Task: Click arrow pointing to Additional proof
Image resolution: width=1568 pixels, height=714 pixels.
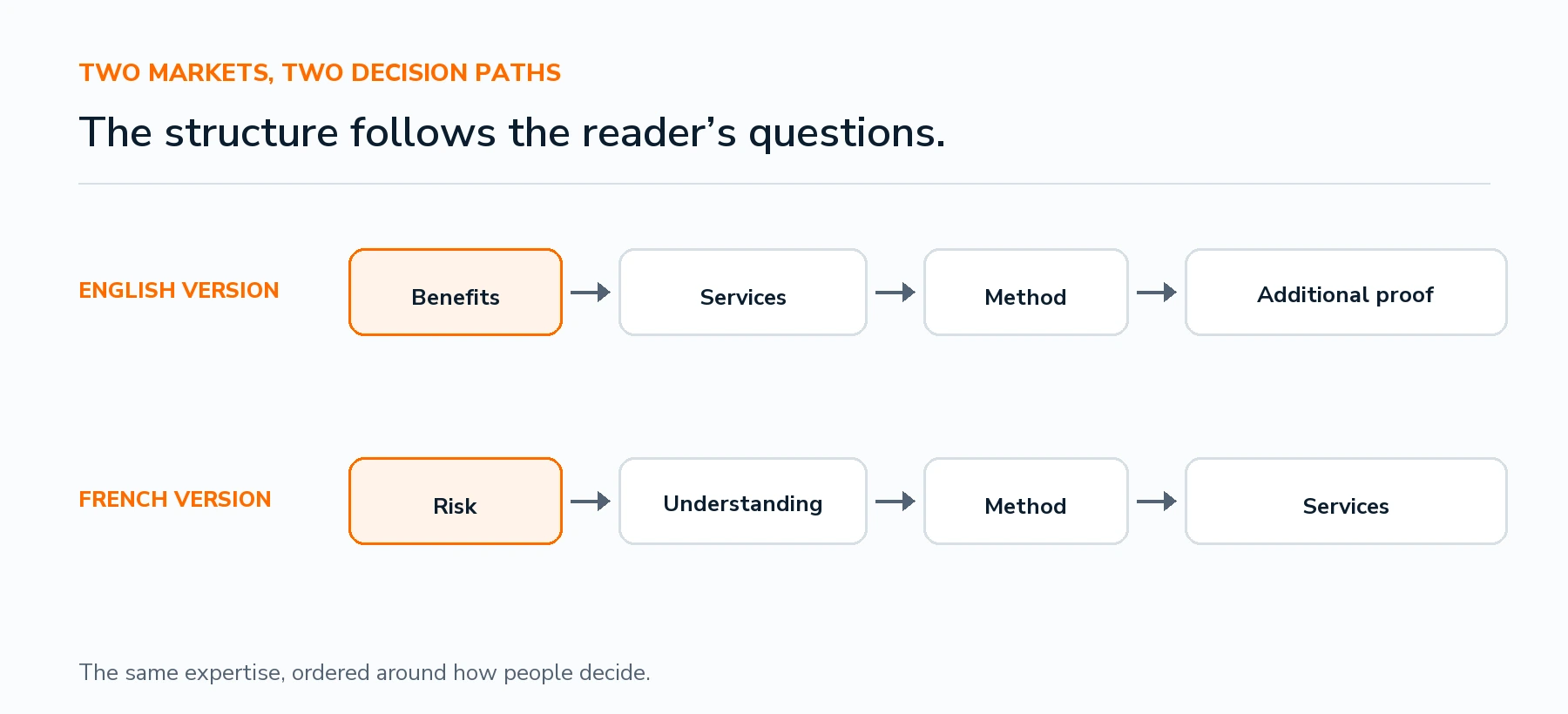Action: (x=1157, y=293)
